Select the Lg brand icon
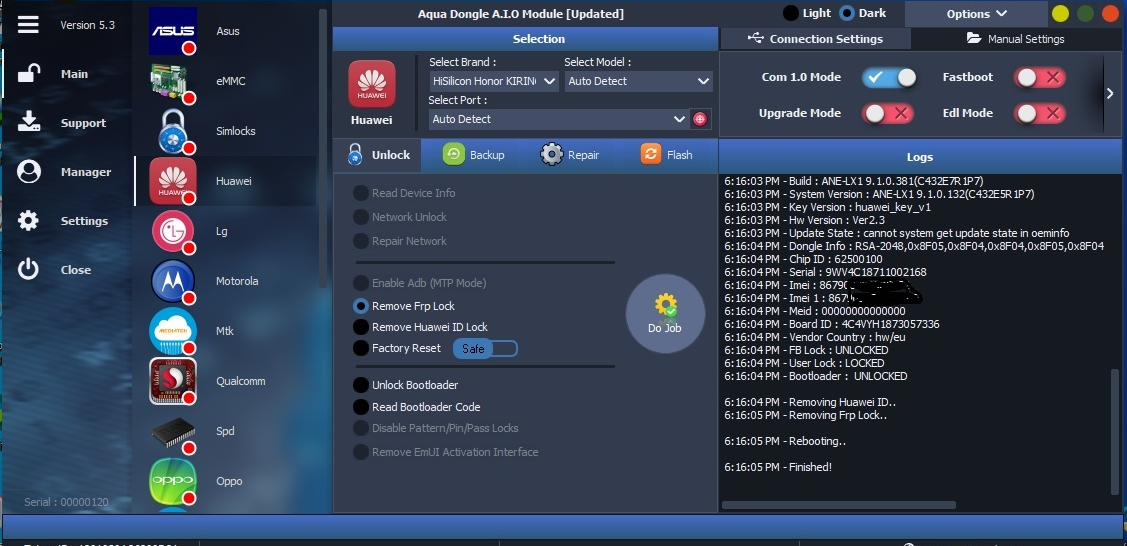Screen dimensions: 1127x546 (x=172, y=231)
